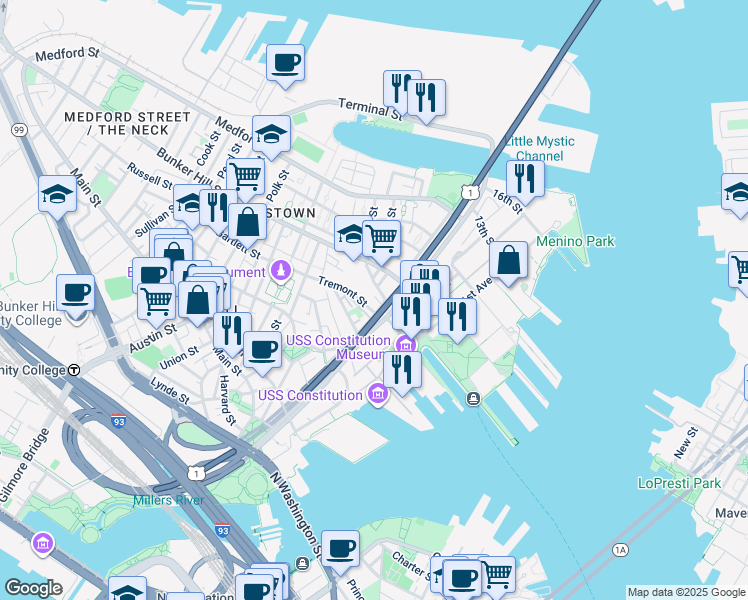Screen dimensions: 748x600
Task: Click the Map data ©2025 Google attribution
Action: (685, 592)
